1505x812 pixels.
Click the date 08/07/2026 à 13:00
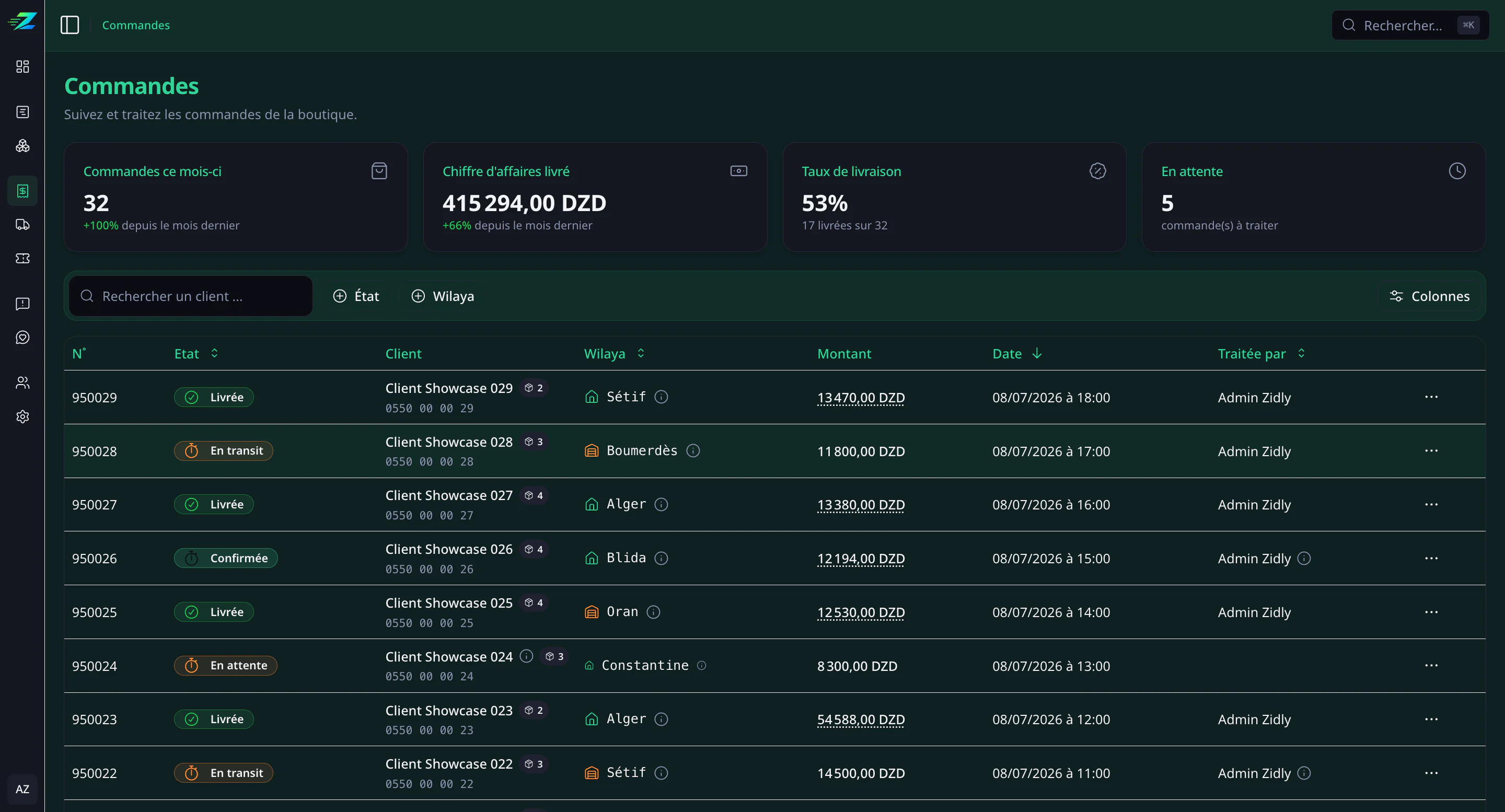(1051, 665)
